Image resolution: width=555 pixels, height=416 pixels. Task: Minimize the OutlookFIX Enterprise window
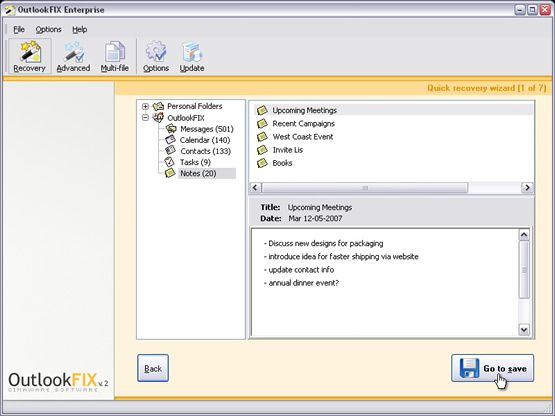[x=520, y=10]
